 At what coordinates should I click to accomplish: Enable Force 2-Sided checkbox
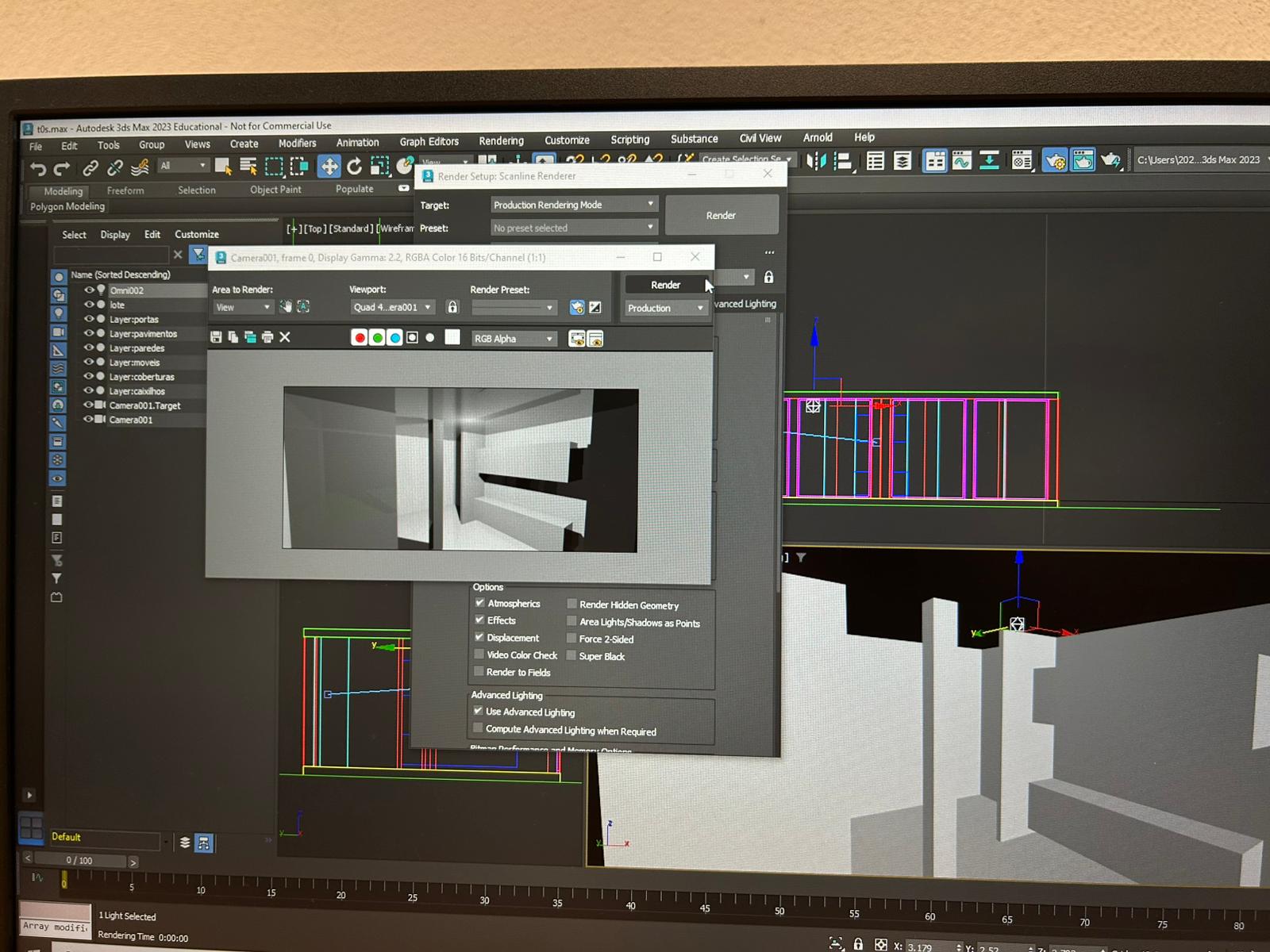tap(571, 638)
